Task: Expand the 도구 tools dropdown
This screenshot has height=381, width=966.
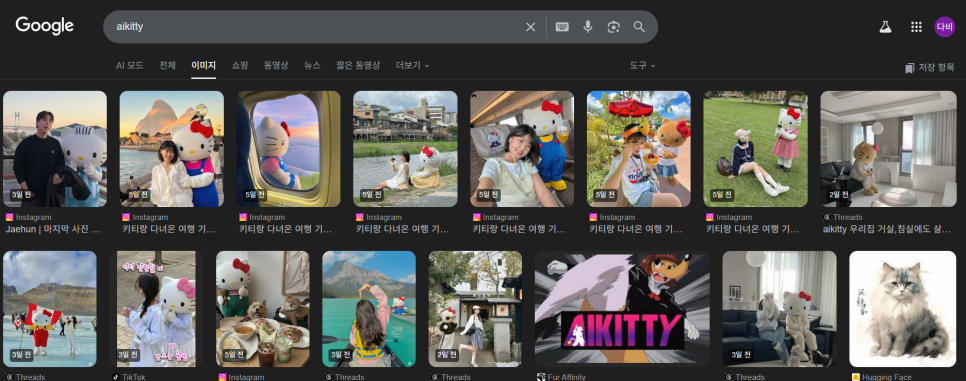Action: [642, 65]
